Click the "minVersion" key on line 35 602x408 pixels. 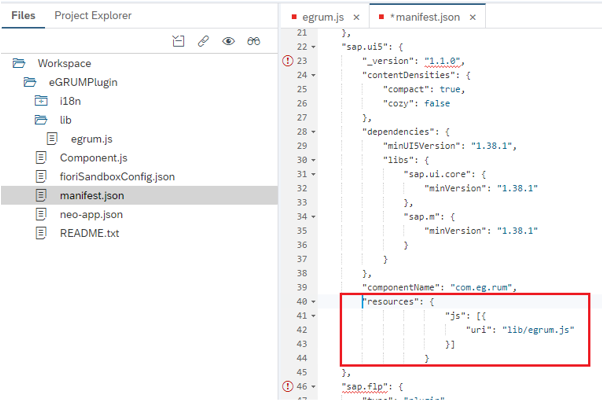455,231
